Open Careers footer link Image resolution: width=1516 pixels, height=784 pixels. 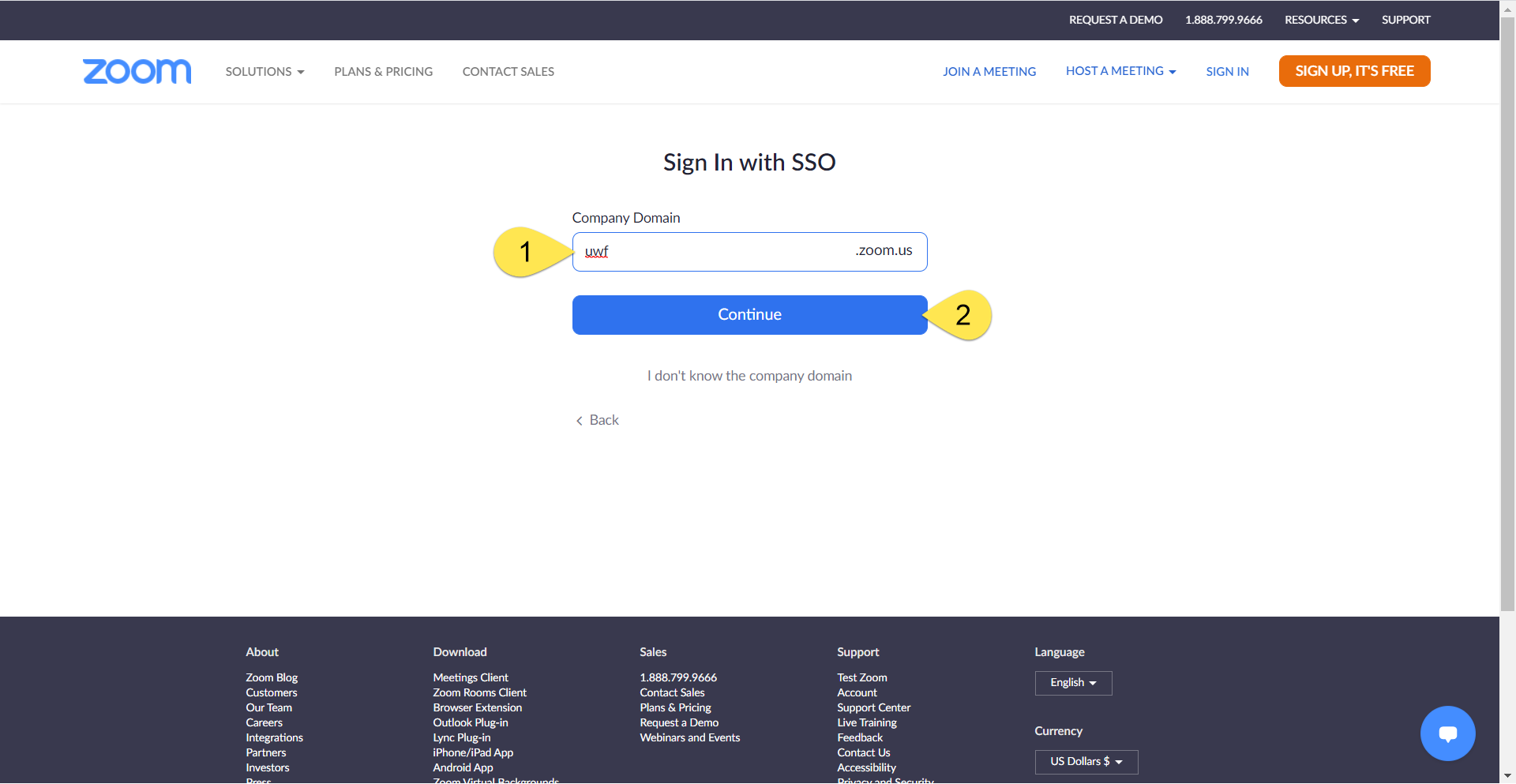(x=264, y=722)
